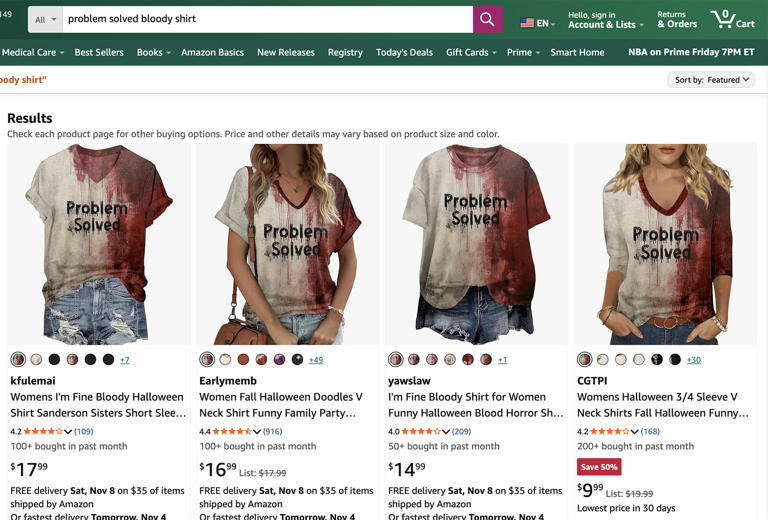
Task: Open the Returns & Orders link
Action: [677, 20]
